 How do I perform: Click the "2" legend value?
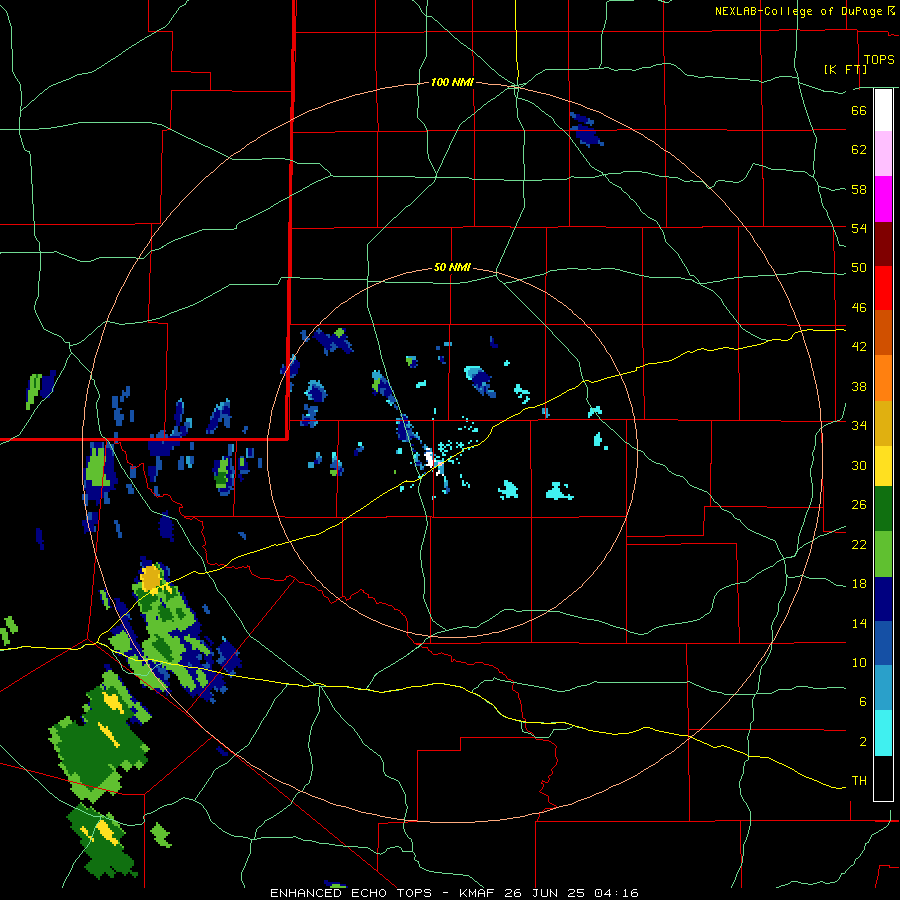coord(862,742)
